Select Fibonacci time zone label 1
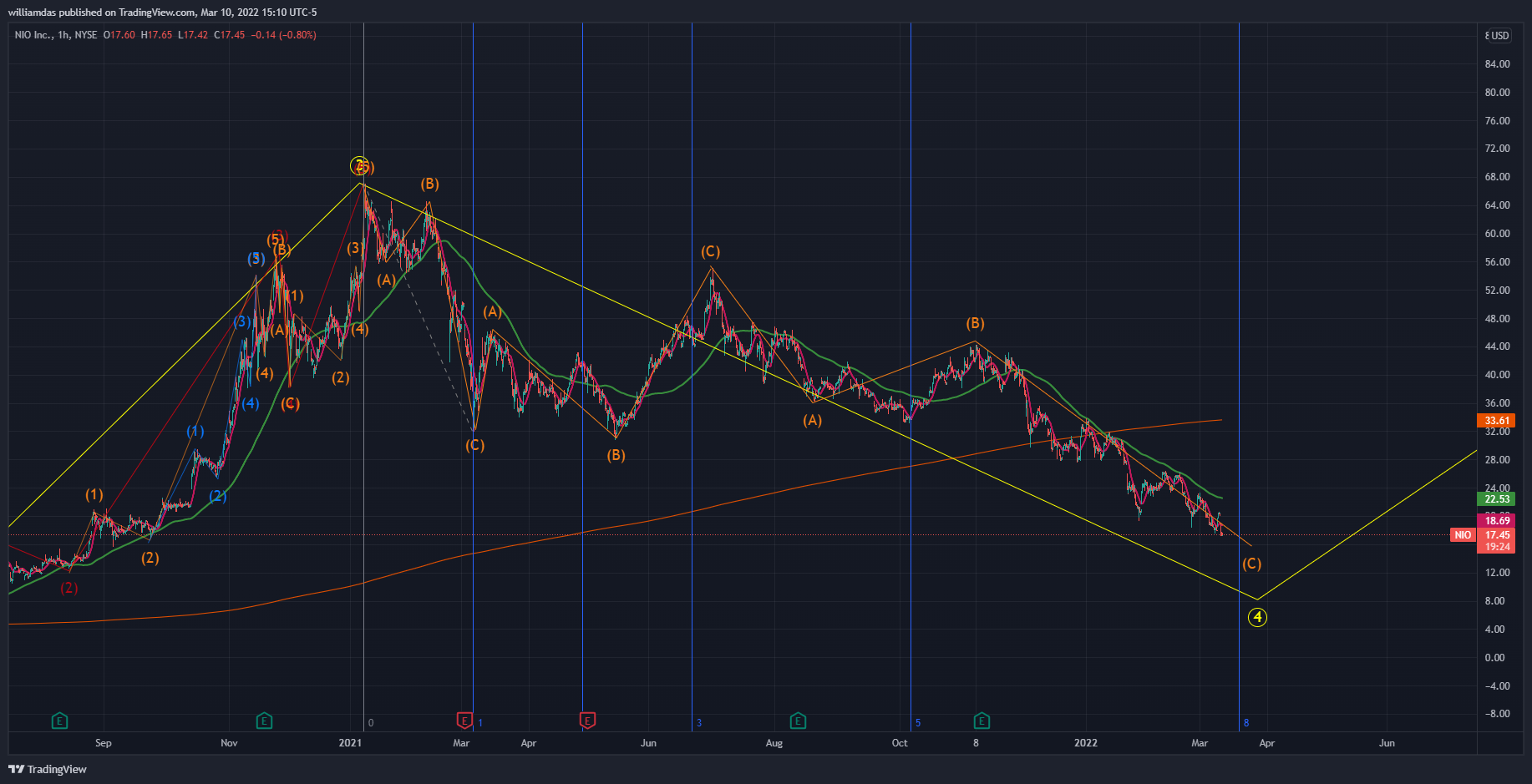This screenshot has height=784, width=1532. (480, 723)
